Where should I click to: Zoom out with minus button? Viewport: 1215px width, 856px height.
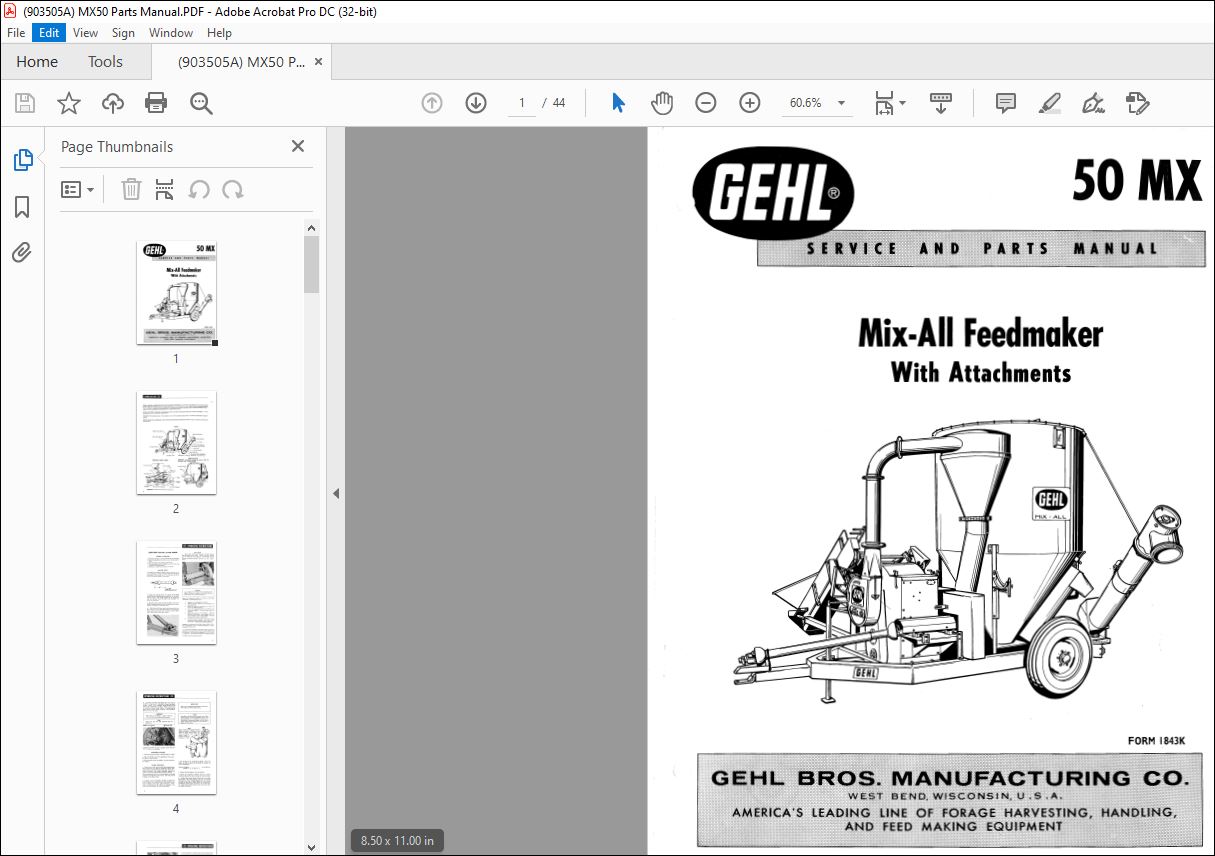(x=706, y=103)
